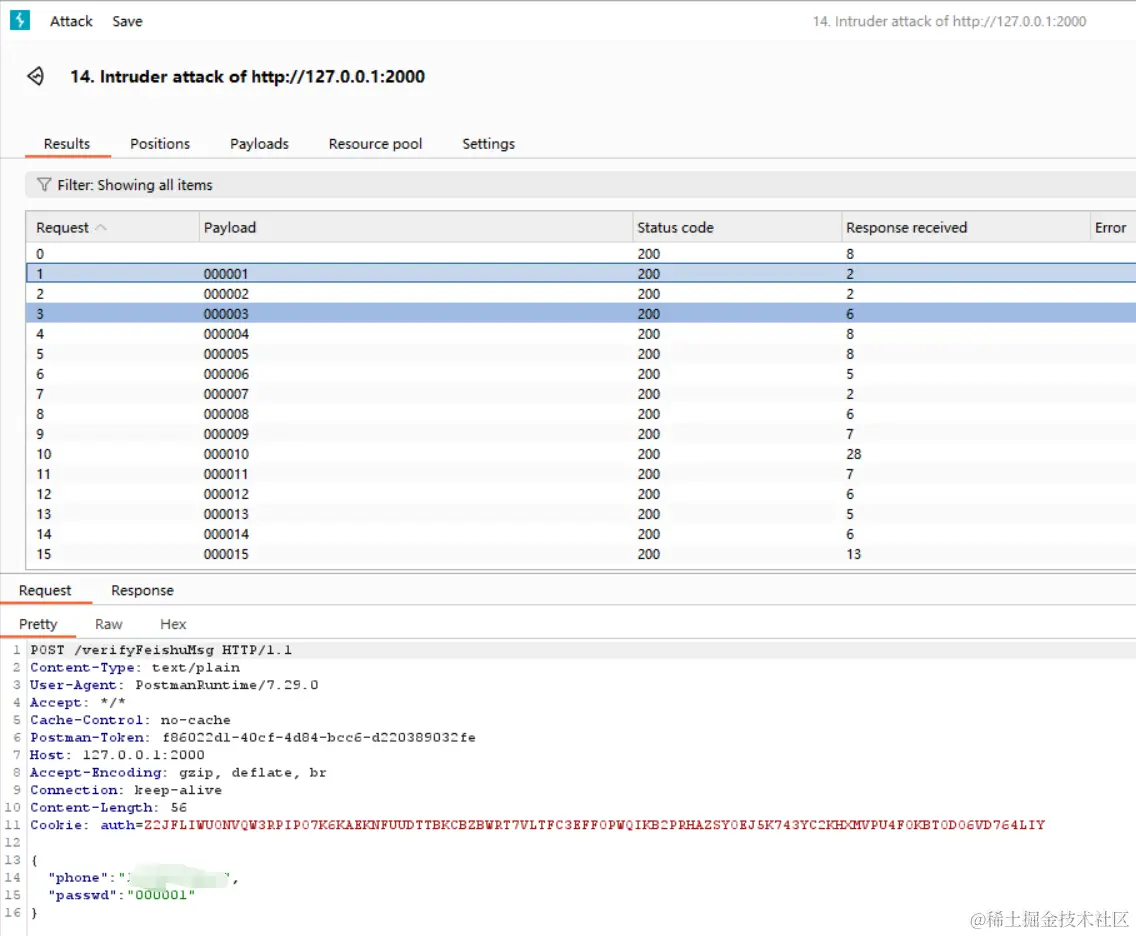Image resolution: width=1136 pixels, height=936 pixels.
Task: Click the Content-Length: 56 header line
Action: point(109,807)
